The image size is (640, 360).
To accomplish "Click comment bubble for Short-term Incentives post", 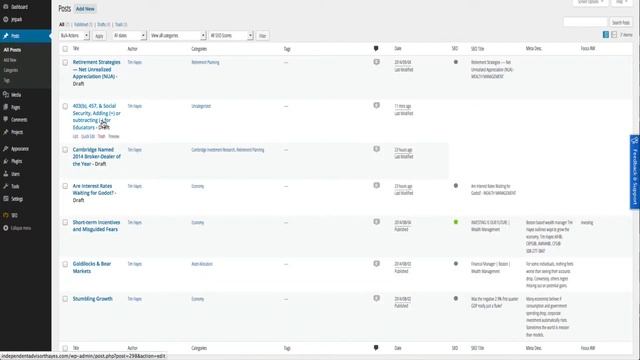I will (x=376, y=222).
